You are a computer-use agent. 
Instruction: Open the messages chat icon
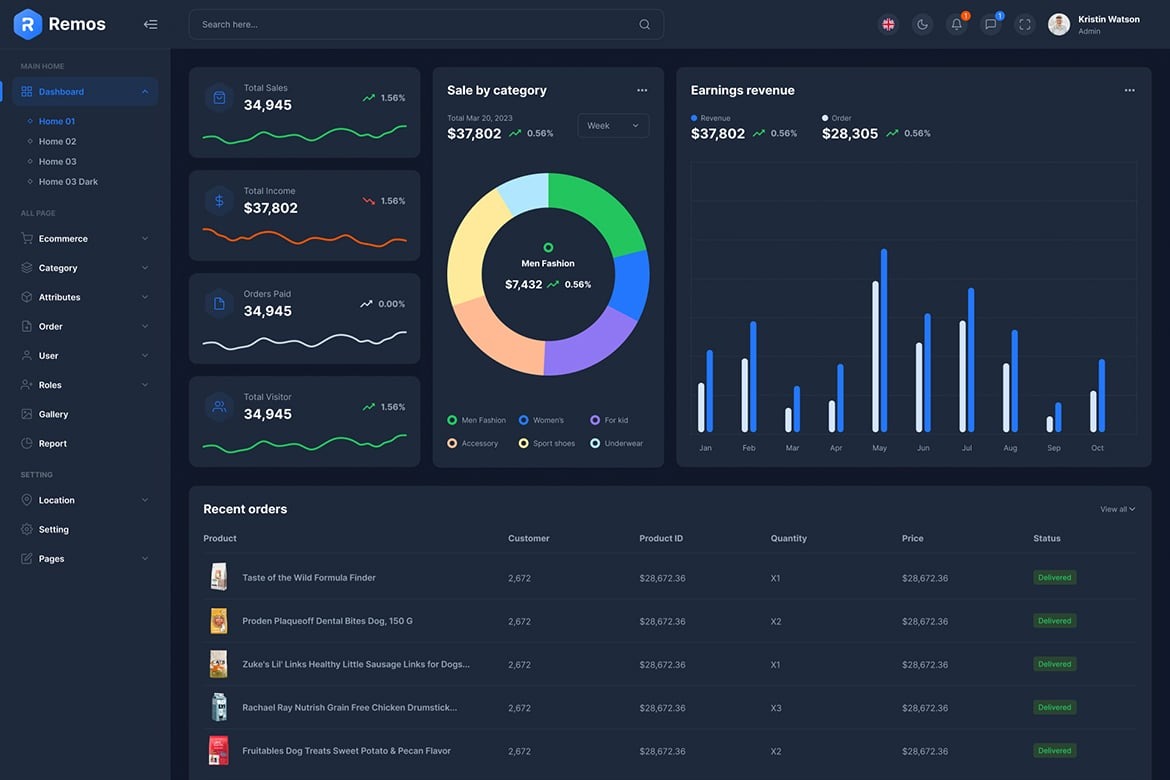pos(988,22)
